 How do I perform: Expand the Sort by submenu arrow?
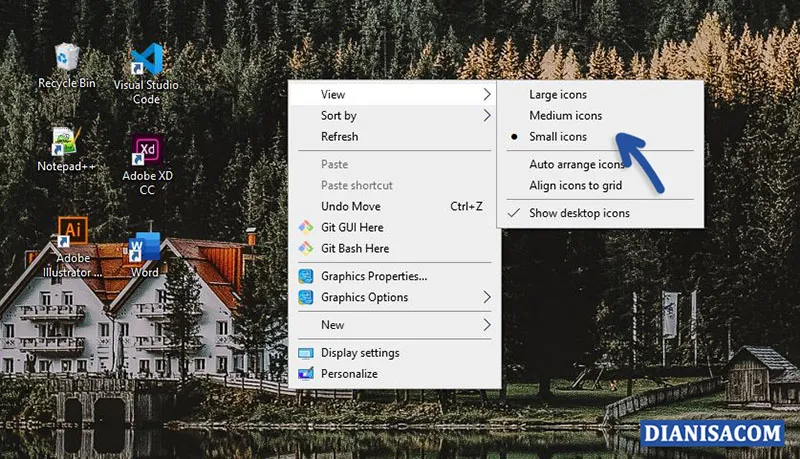click(487, 116)
